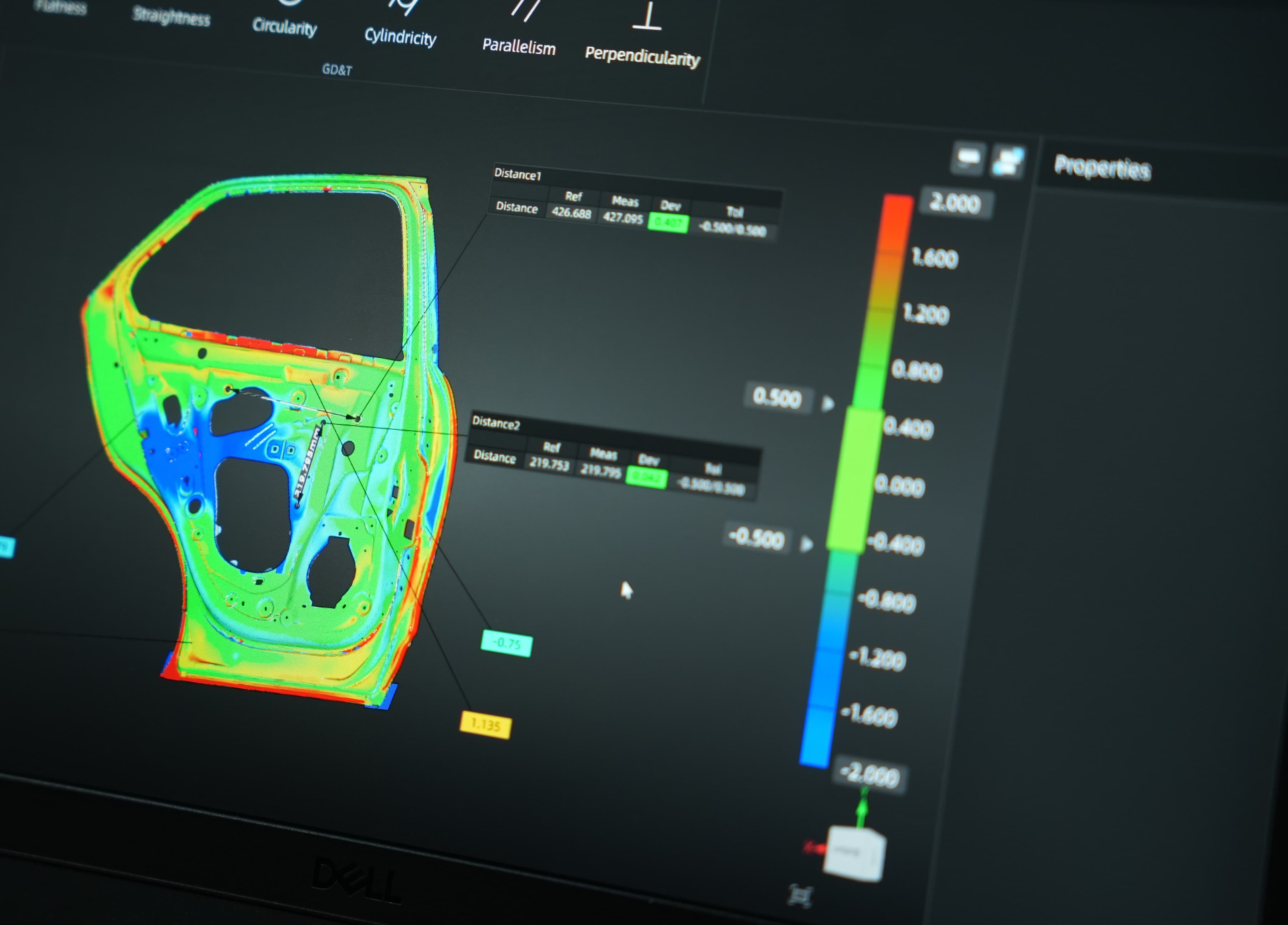Toggle the upper tolerance marker at 0.500
Image resolution: width=1288 pixels, height=925 pixels.
point(779,398)
